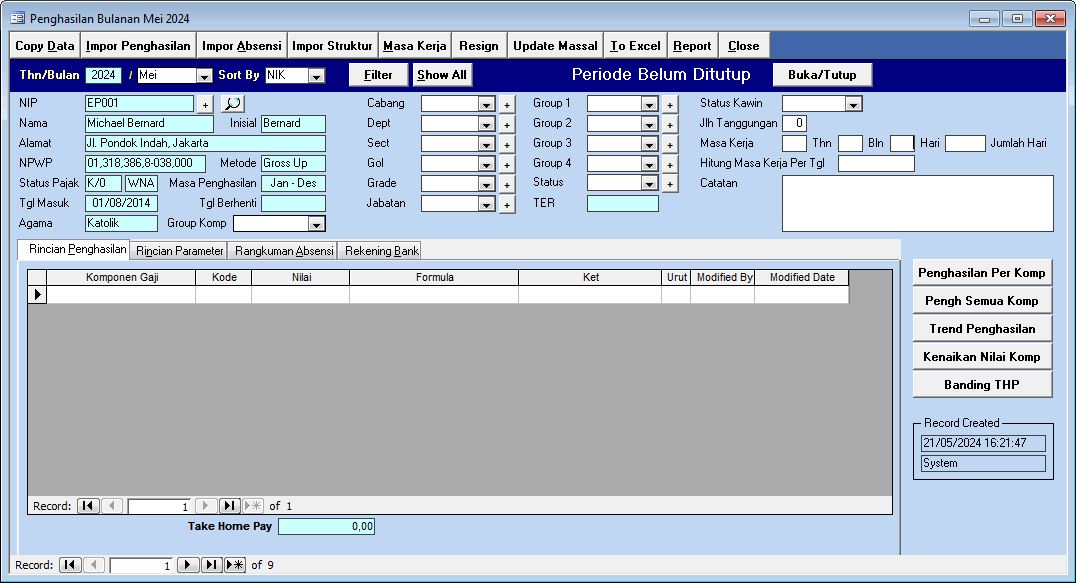Open the Rekening Bank tab

tap(382, 251)
